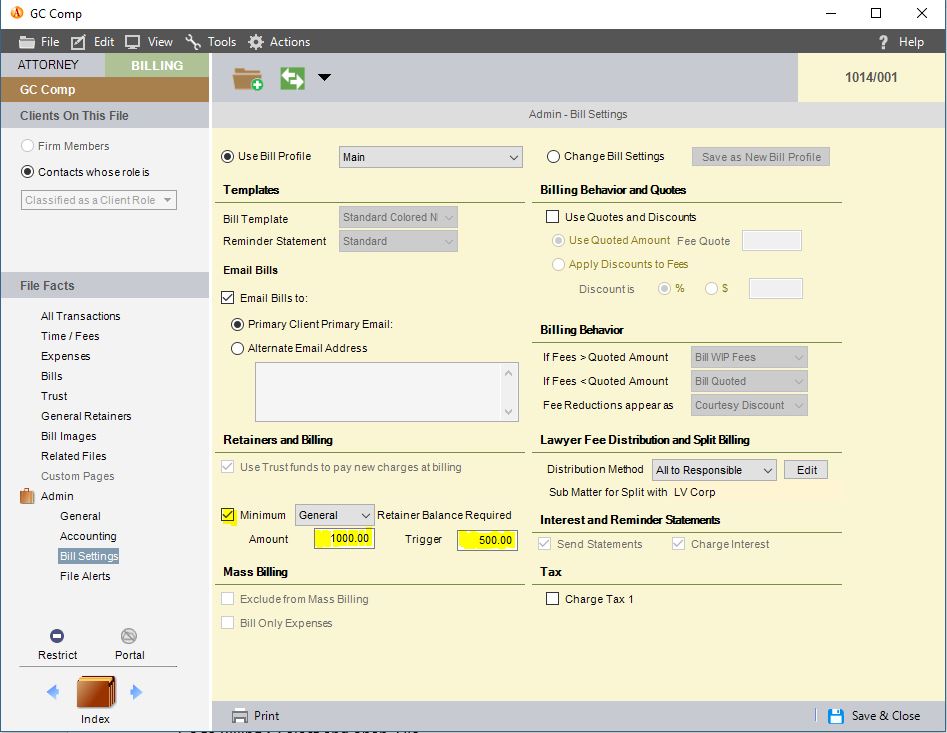Viewport: 947px width, 733px height.
Task: Click the Admin briefcase icon
Action: click(27, 496)
